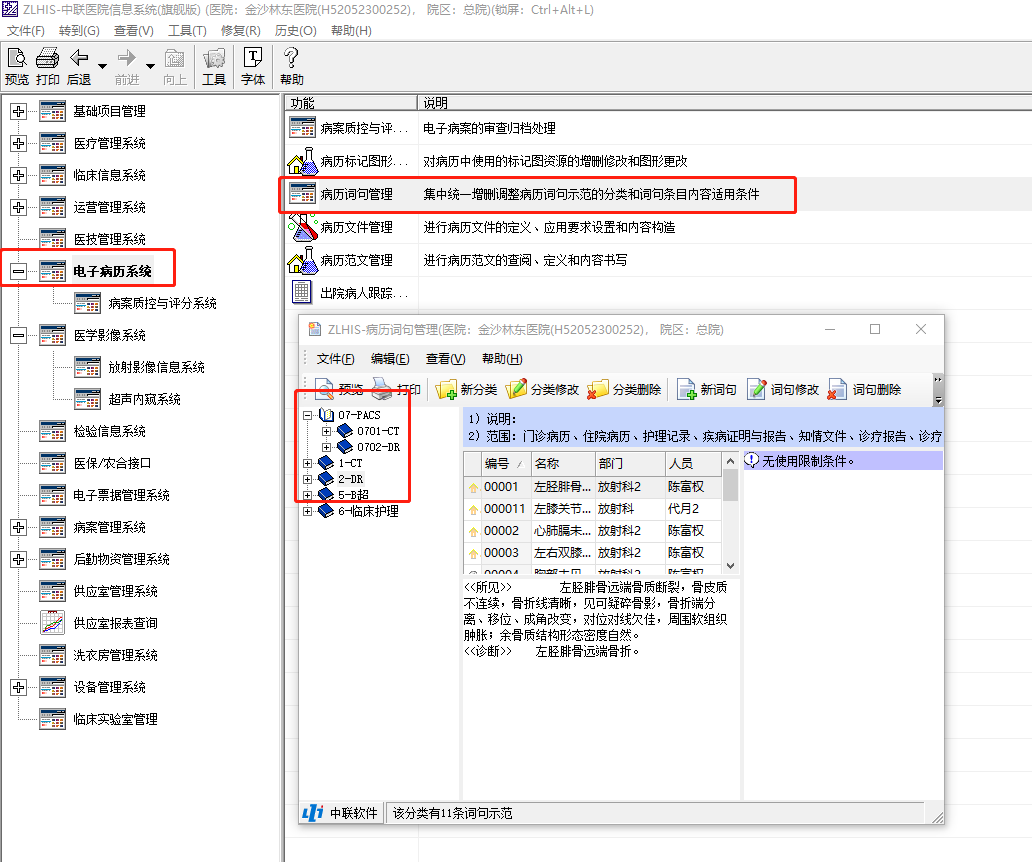Expand the 1-CT category node
This screenshot has width=1032, height=862.
pos(307,463)
